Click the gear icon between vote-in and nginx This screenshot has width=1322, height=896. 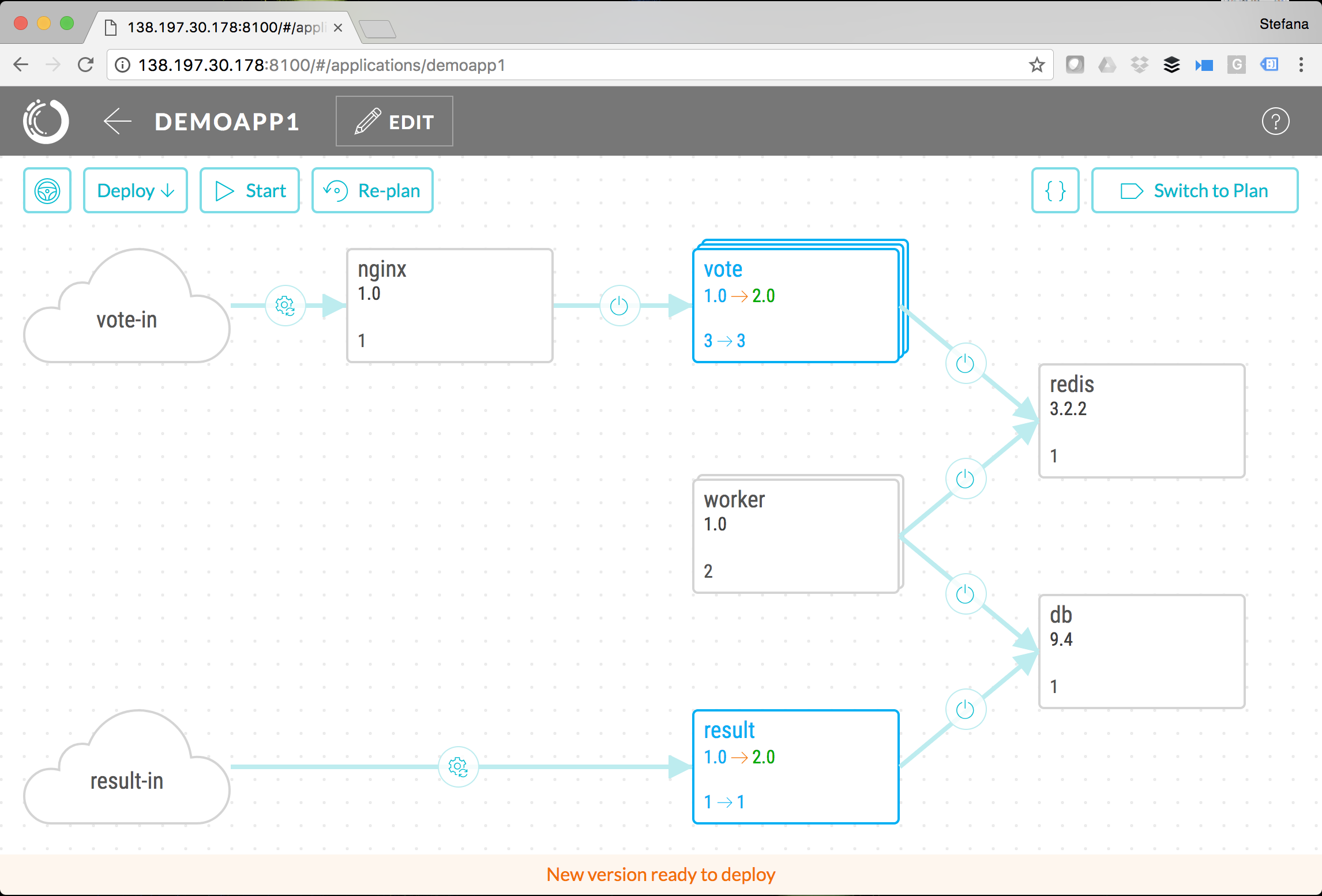click(x=285, y=306)
